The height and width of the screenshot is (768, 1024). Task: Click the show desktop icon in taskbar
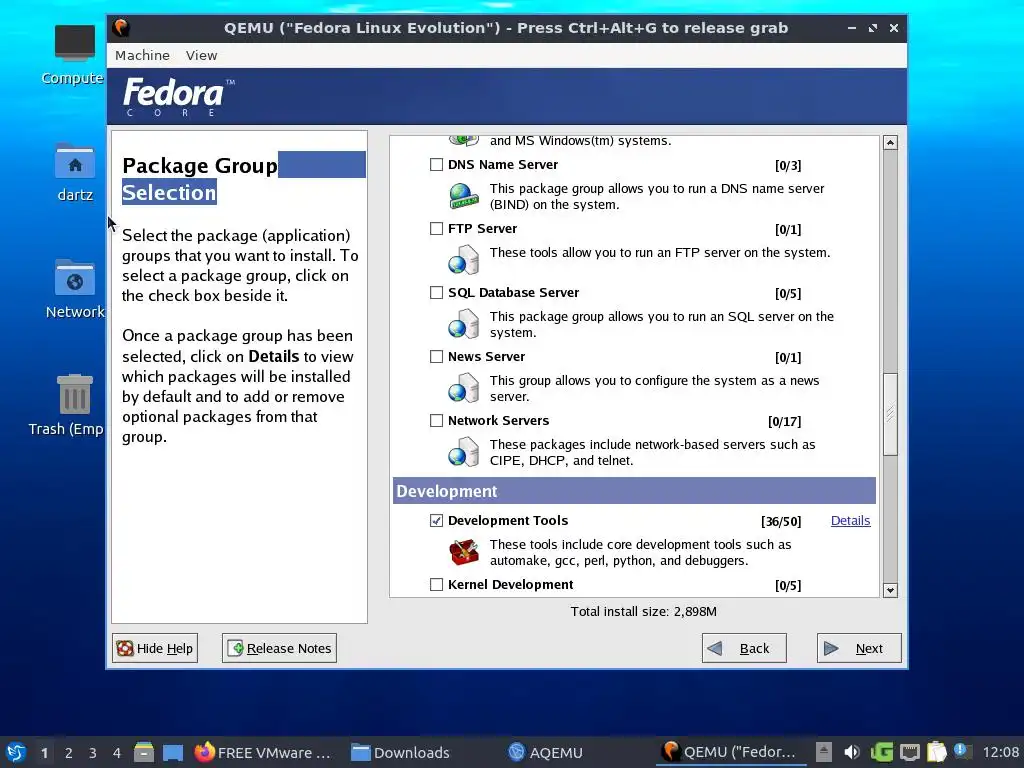(x=172, y=752)
